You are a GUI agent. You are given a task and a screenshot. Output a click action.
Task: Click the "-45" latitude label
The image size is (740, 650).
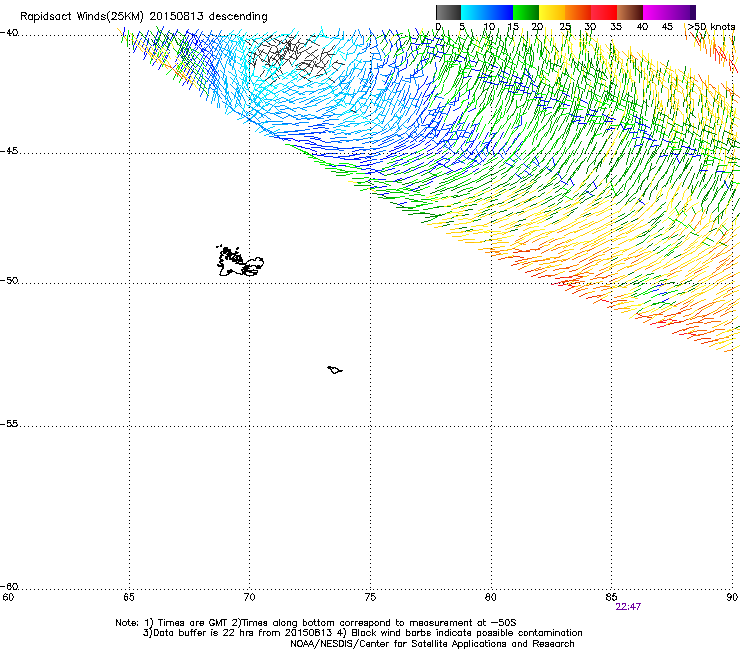pos(9,151)
